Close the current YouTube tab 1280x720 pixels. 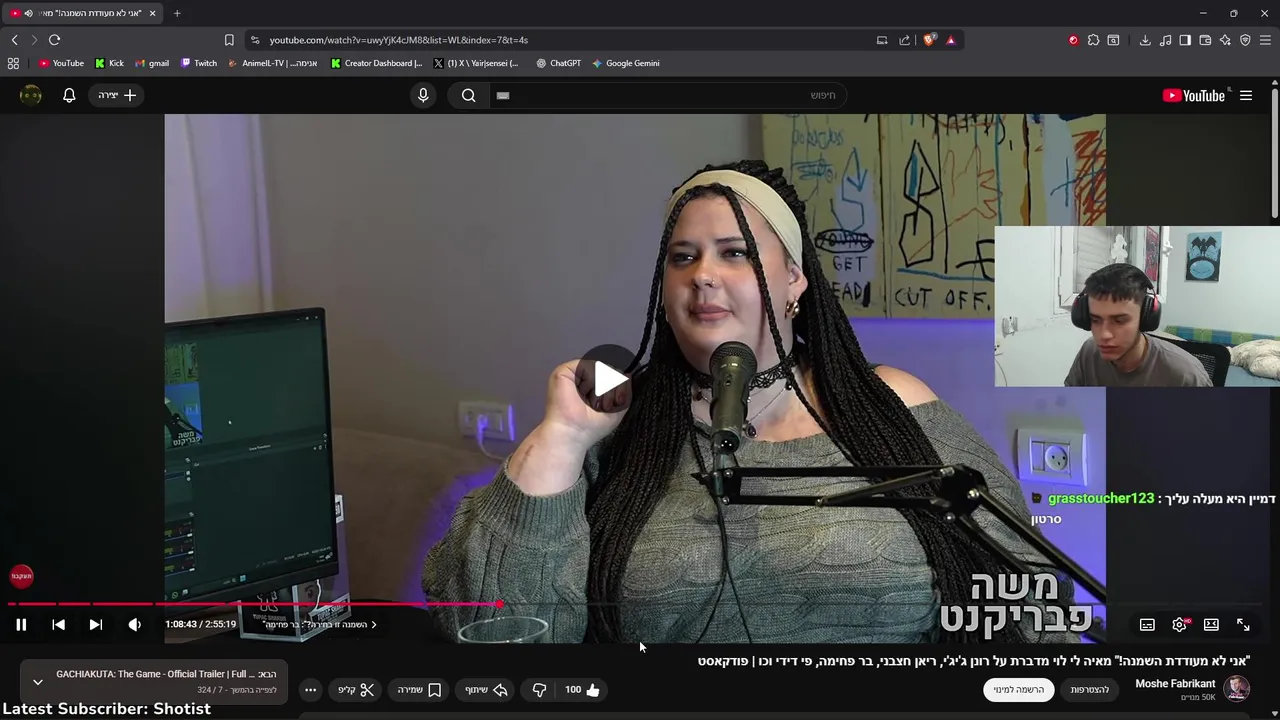click(153, 13)
